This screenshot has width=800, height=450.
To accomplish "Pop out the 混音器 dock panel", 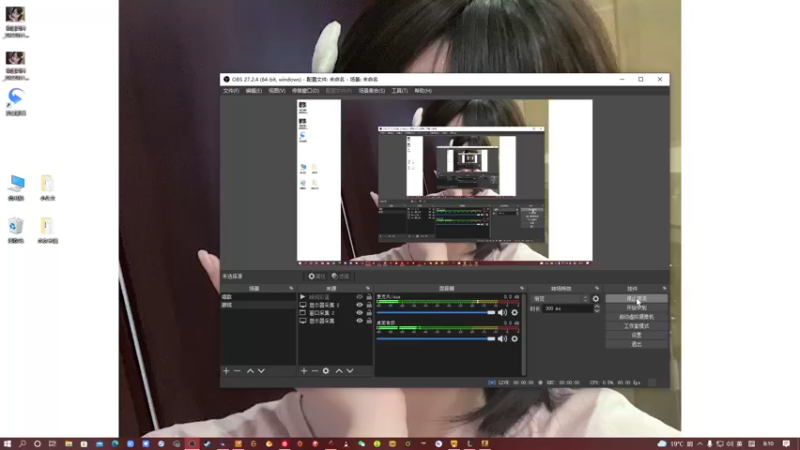I will point(521,288).
